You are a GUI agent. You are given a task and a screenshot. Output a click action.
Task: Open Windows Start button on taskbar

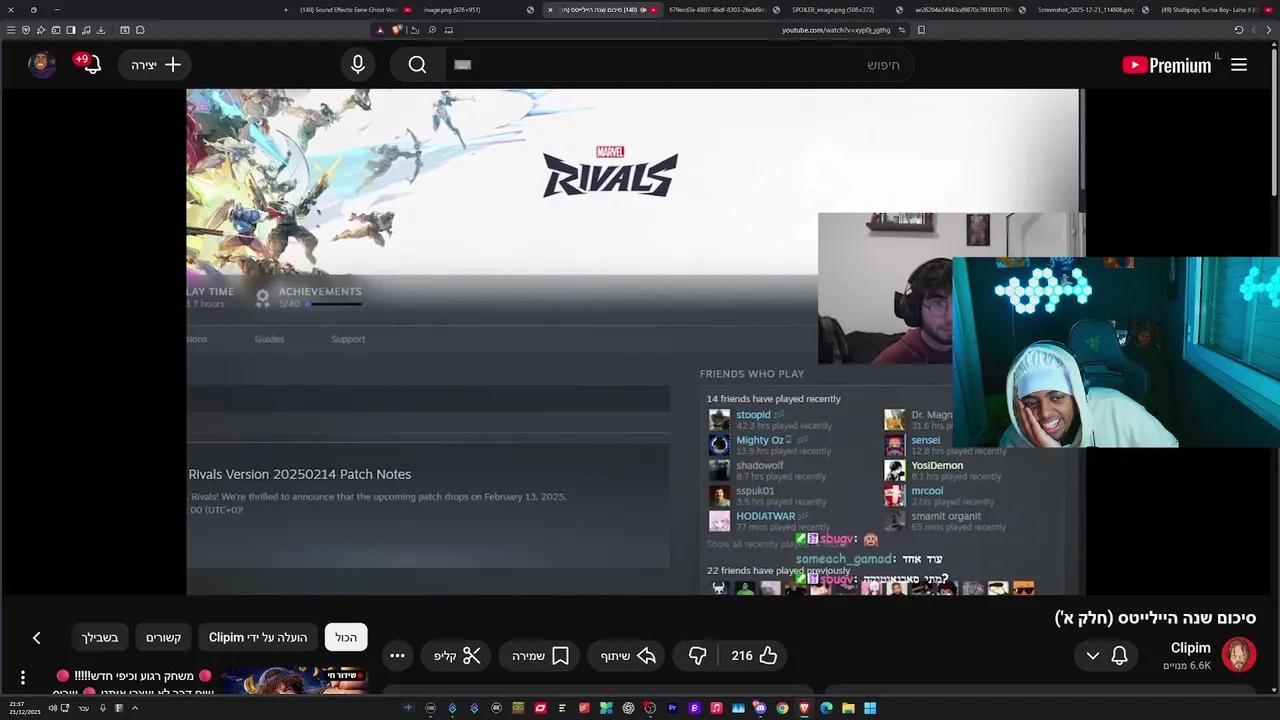tap(869, 708)
